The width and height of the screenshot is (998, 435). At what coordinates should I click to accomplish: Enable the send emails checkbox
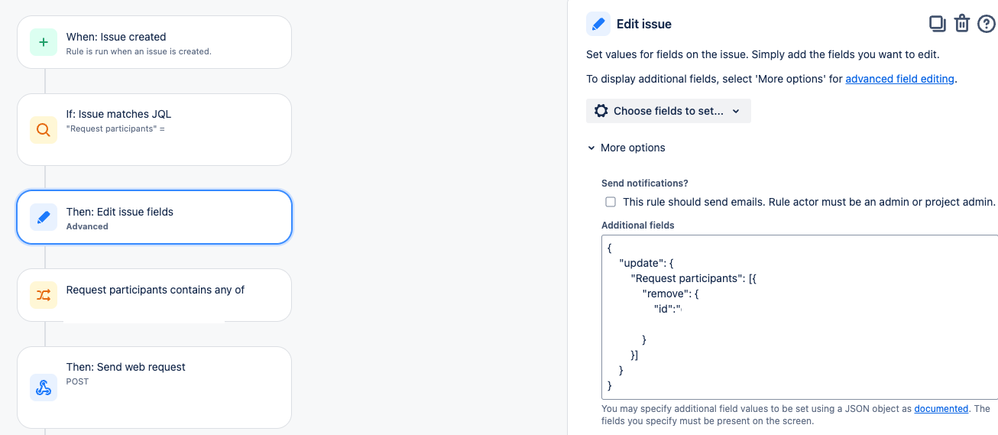(610, 202)
